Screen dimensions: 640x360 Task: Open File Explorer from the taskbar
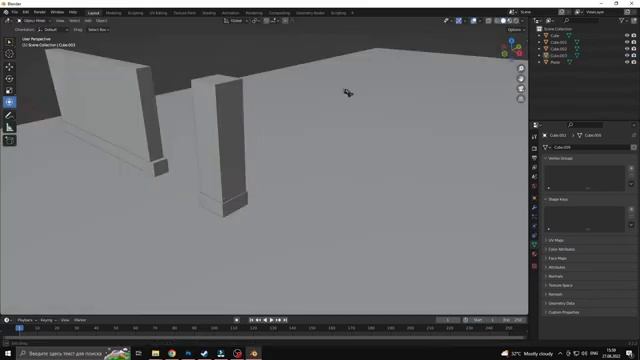coord(156,353)
